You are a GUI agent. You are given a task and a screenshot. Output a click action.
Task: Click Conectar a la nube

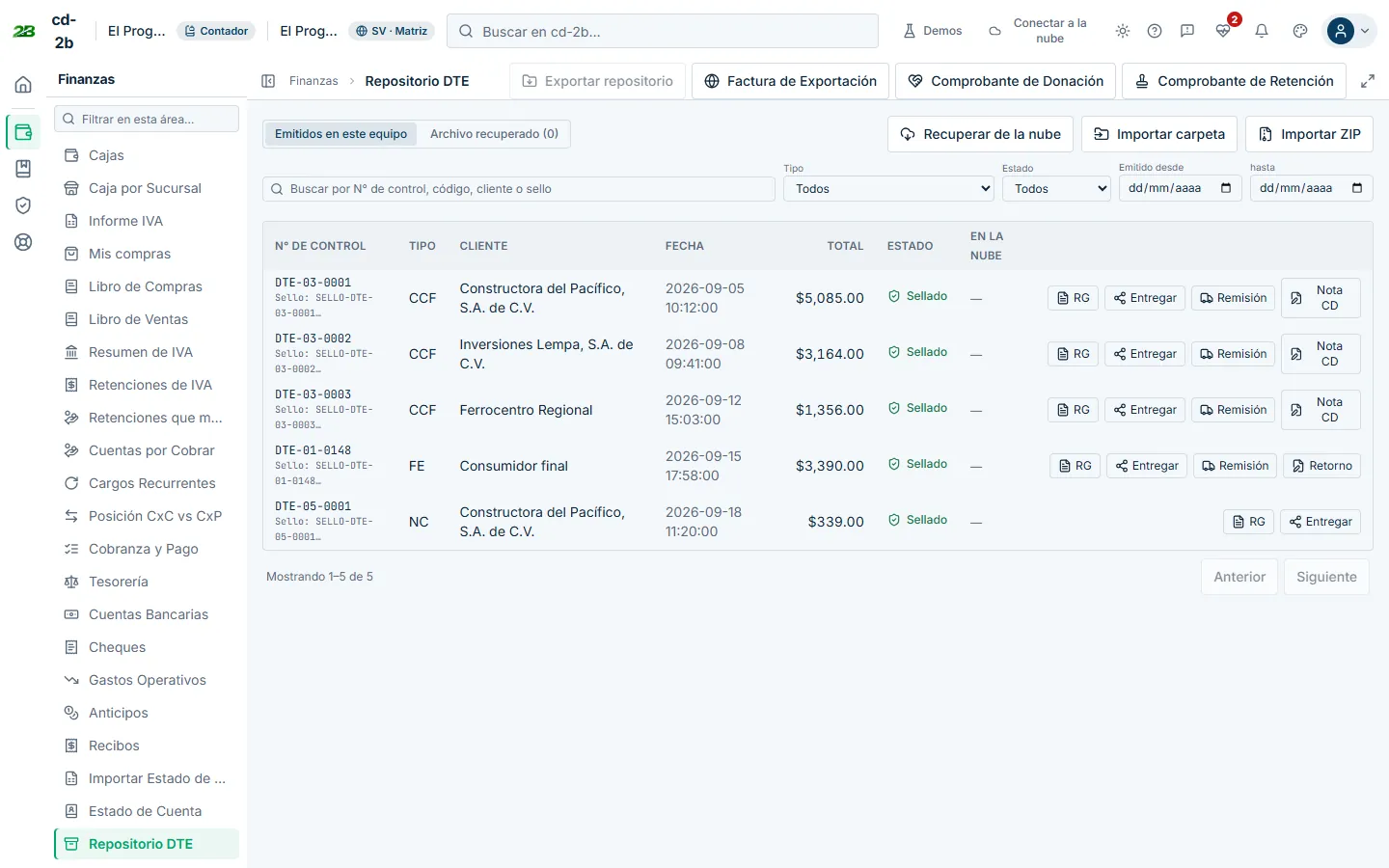click(x=1039, y=31)
